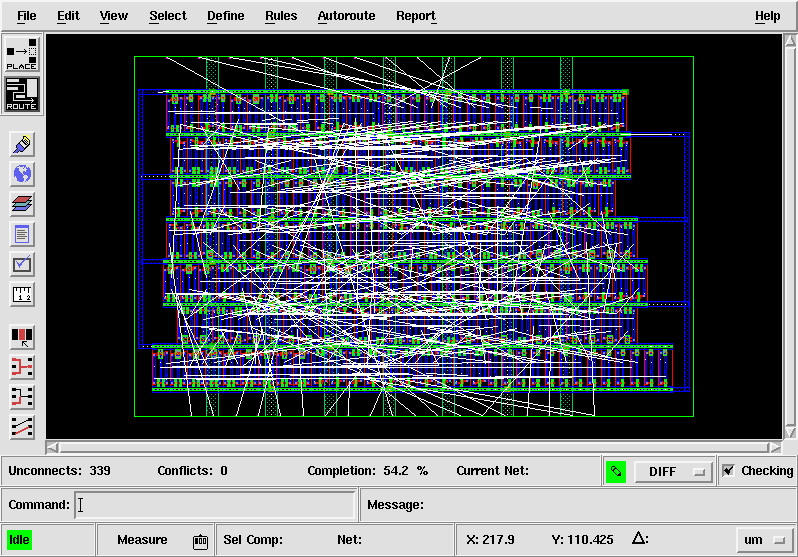
Task: Toggle the Checking checkbox
Action: click(x=729, y=470)
